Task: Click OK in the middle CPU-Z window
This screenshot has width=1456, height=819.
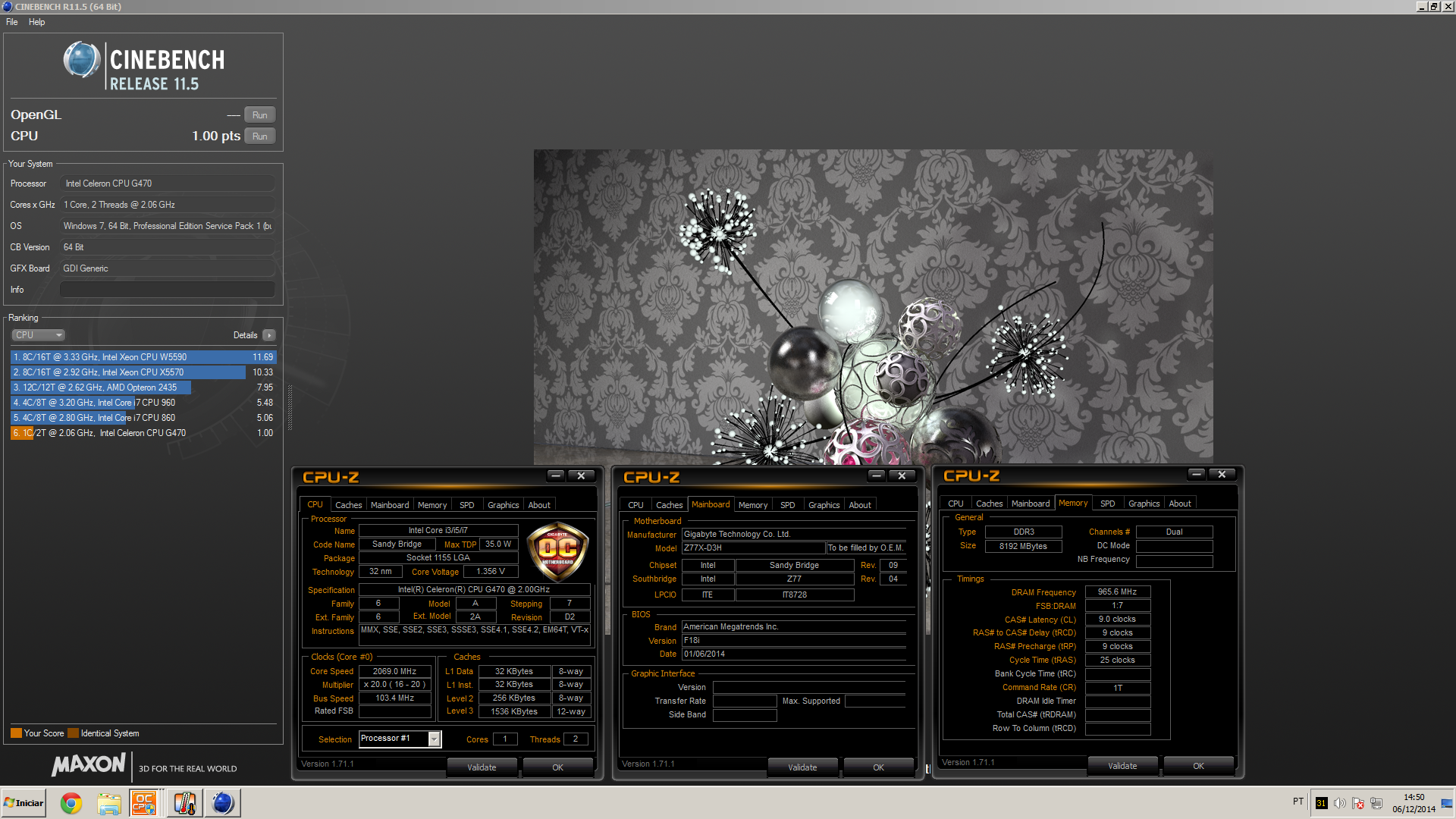Action: (x=878, y=767)
